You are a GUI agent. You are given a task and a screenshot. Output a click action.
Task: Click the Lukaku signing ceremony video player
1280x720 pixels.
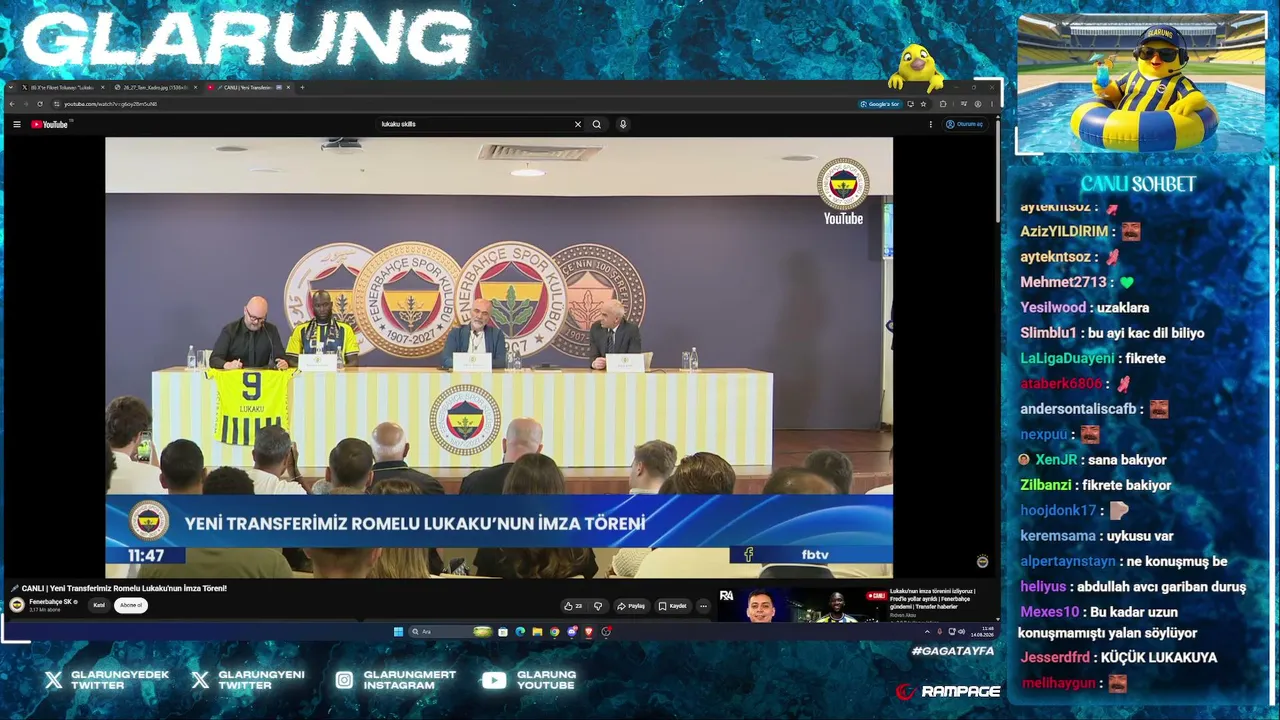click(x=499, y=357)
